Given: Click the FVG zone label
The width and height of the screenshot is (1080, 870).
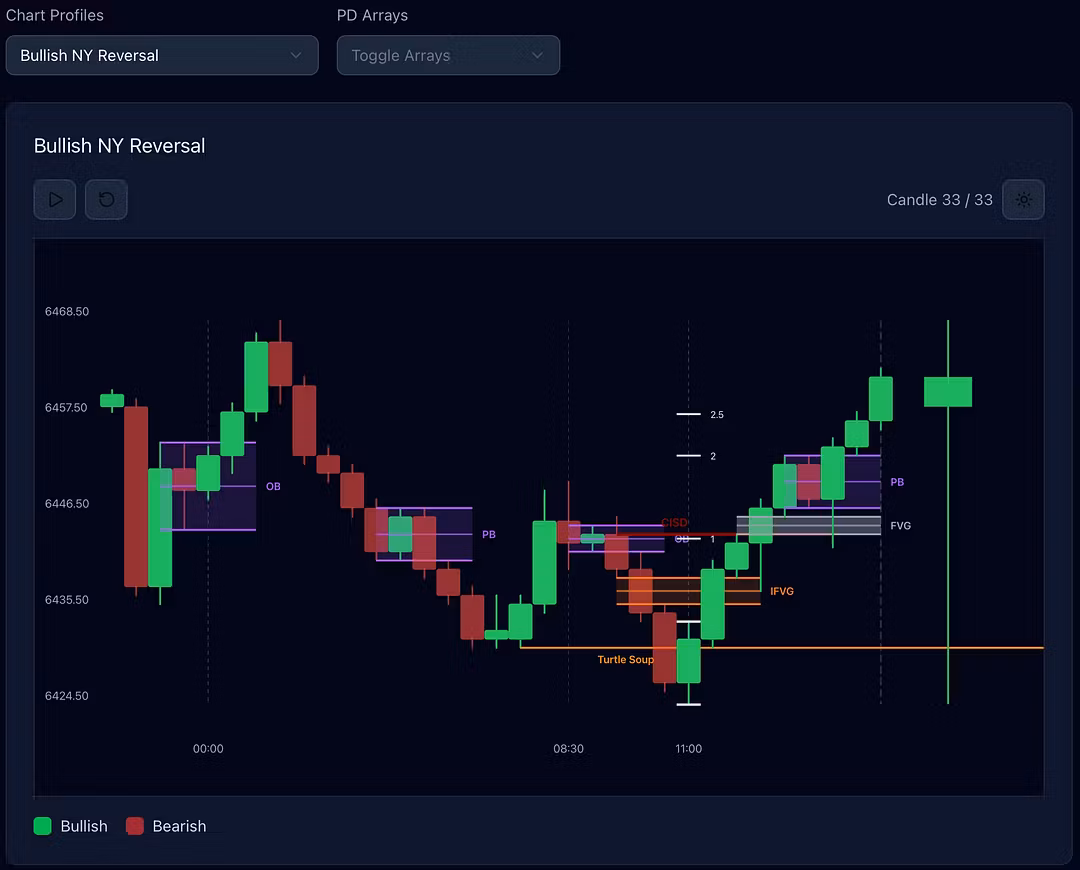Looking at the screenshot, I should (x=900, y=526).
